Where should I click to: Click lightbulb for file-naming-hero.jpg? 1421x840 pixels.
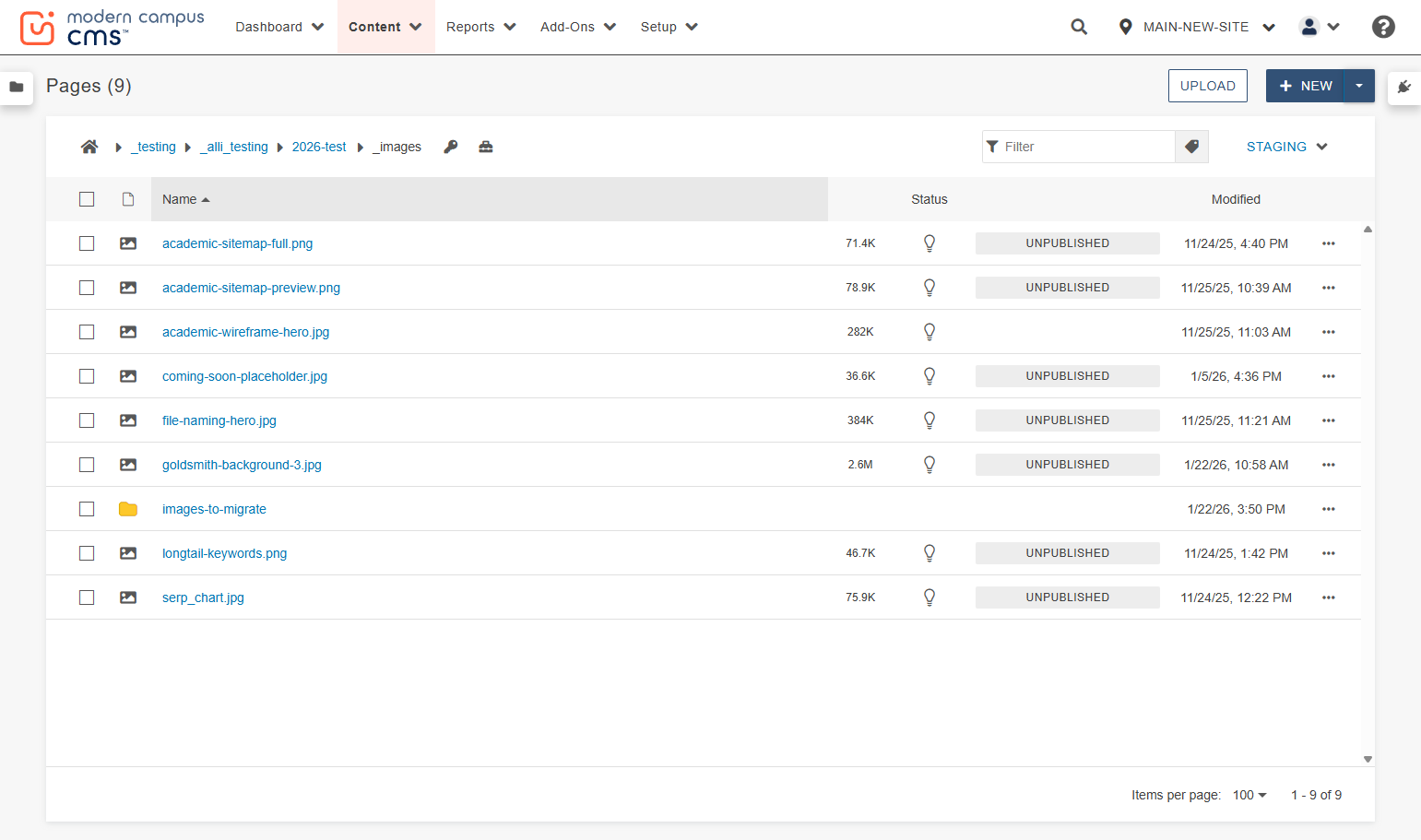(x=930, y=420)
